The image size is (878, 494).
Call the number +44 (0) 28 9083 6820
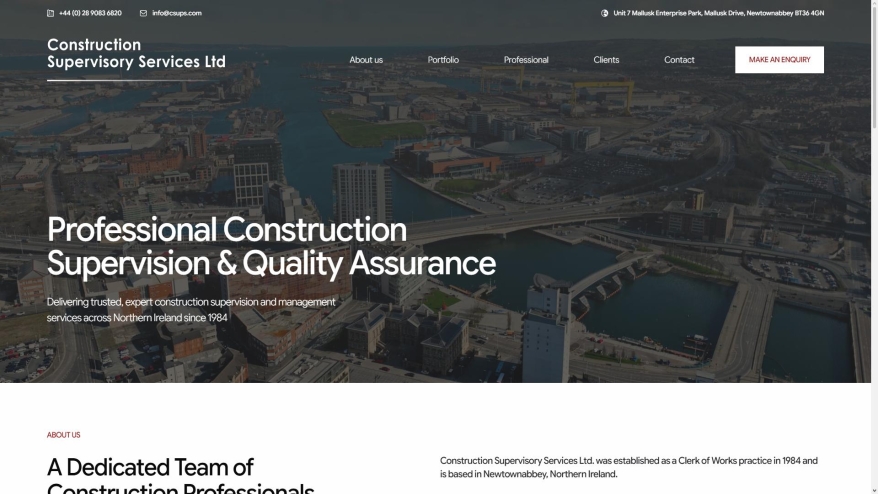(x=90, y=13)
